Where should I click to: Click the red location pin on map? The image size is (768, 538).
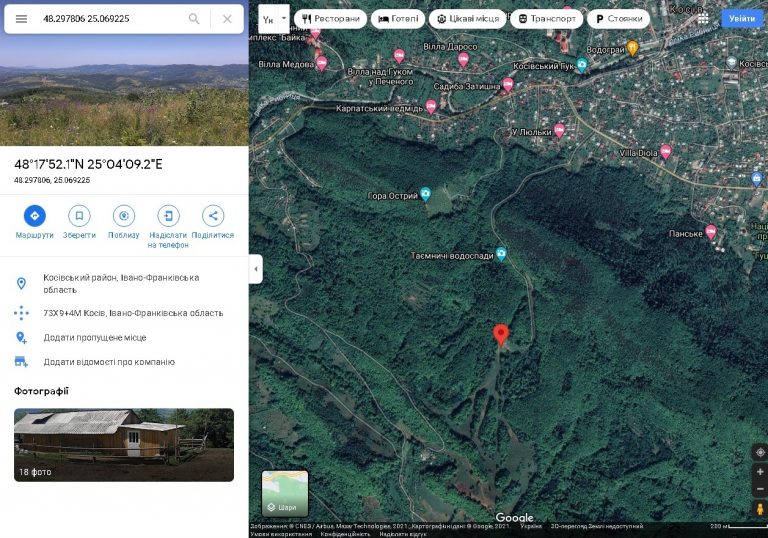click(501, 336)
